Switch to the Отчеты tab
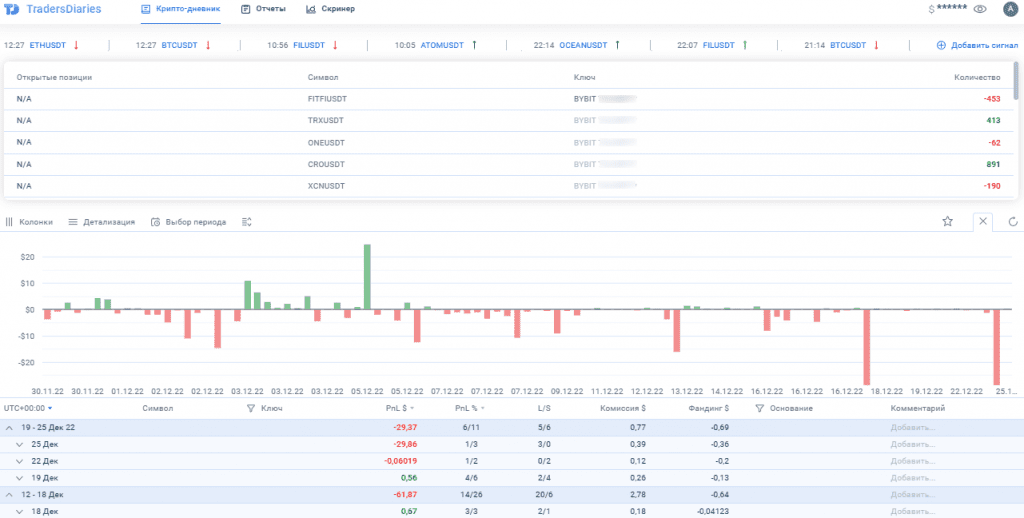The width and height of the screenshot is (1024, 518). (264, 9)
